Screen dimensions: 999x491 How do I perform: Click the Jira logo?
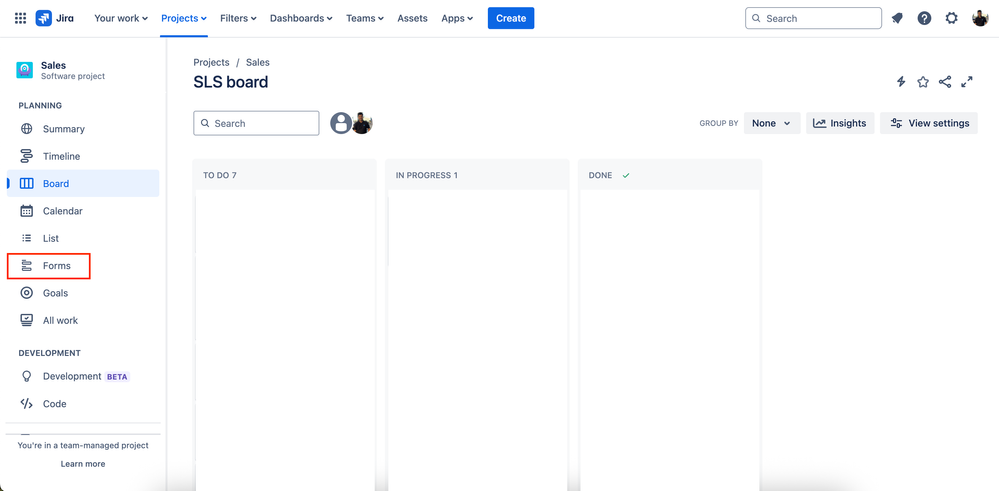coord(55,18)
